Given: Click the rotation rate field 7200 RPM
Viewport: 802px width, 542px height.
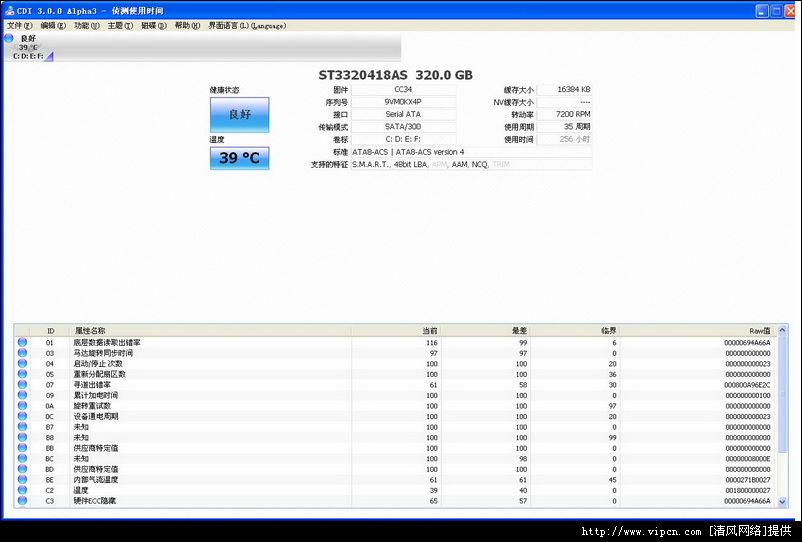Looking at the screenshot, I should tap(565, 114).
